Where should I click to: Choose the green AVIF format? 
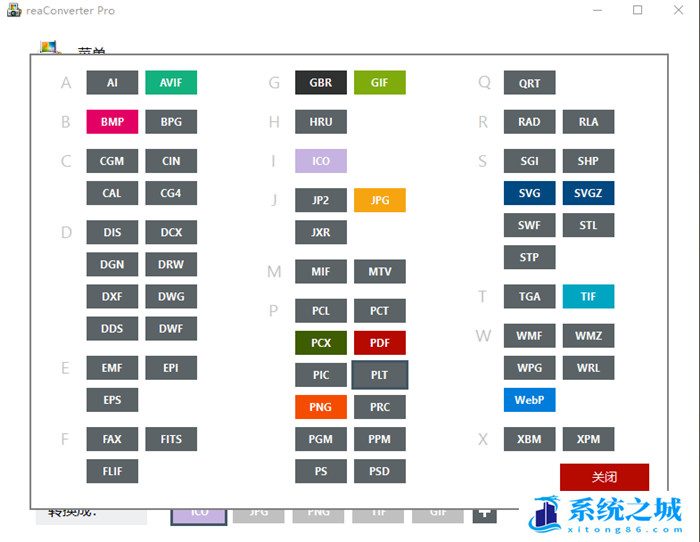point(171,83)
